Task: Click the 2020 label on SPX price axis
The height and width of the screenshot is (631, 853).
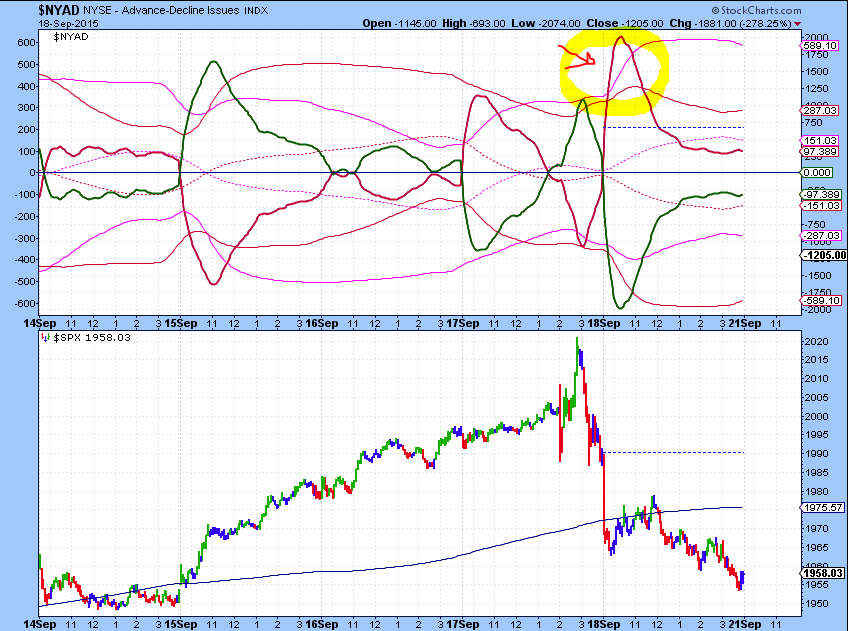Action: click(x=818, y=342)
